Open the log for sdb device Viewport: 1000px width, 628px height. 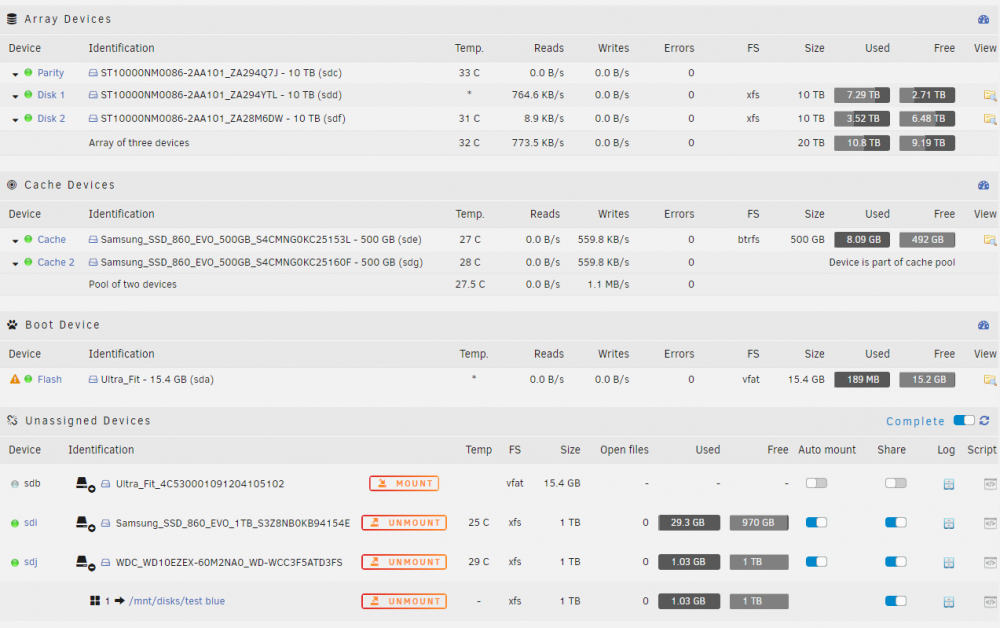tap(948, 484)
